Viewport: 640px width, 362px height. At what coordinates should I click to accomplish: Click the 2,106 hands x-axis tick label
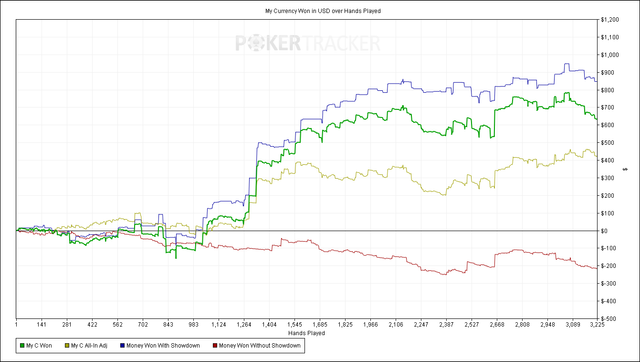tap(396, 325)
